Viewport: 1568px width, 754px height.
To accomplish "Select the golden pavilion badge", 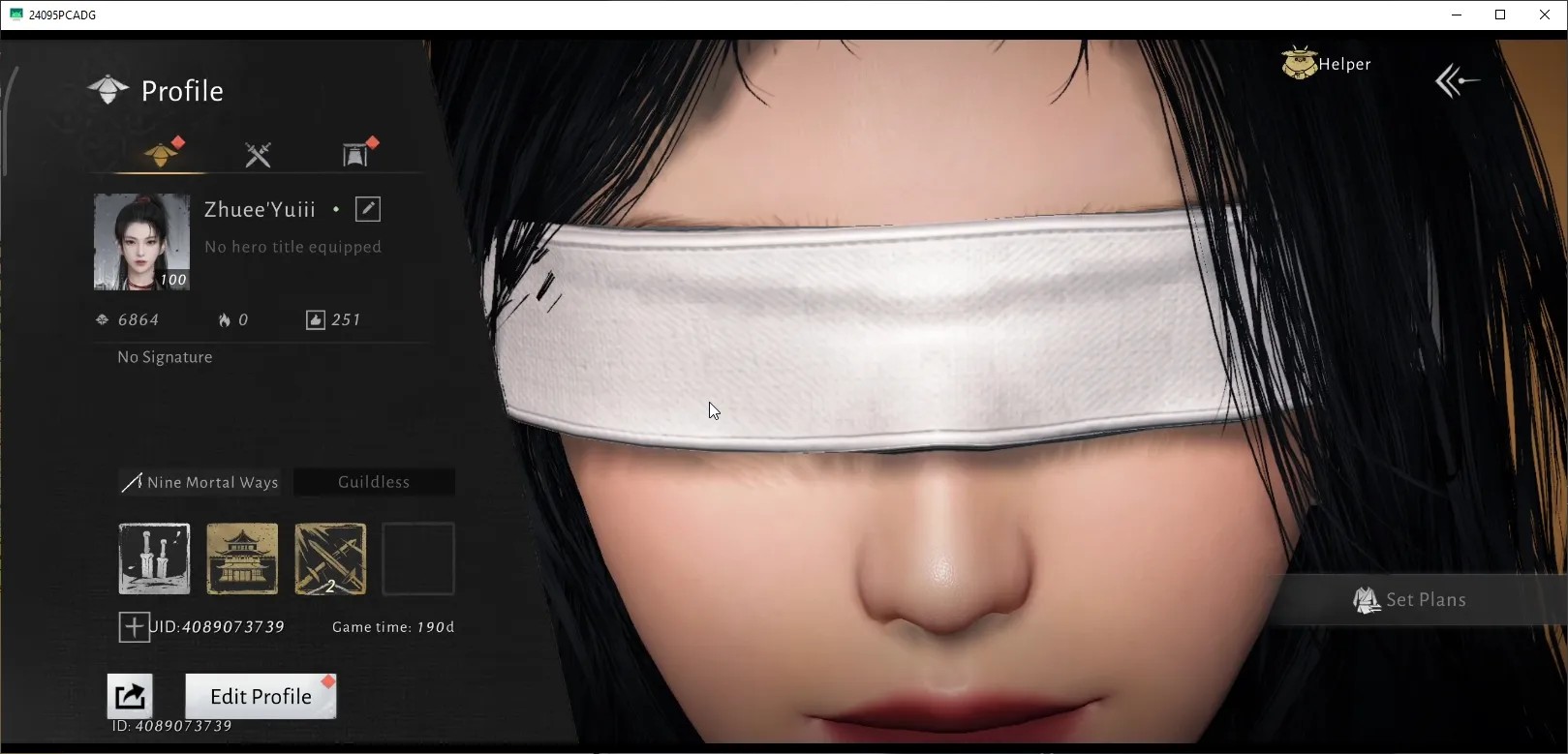I will [x=242, y=558].
